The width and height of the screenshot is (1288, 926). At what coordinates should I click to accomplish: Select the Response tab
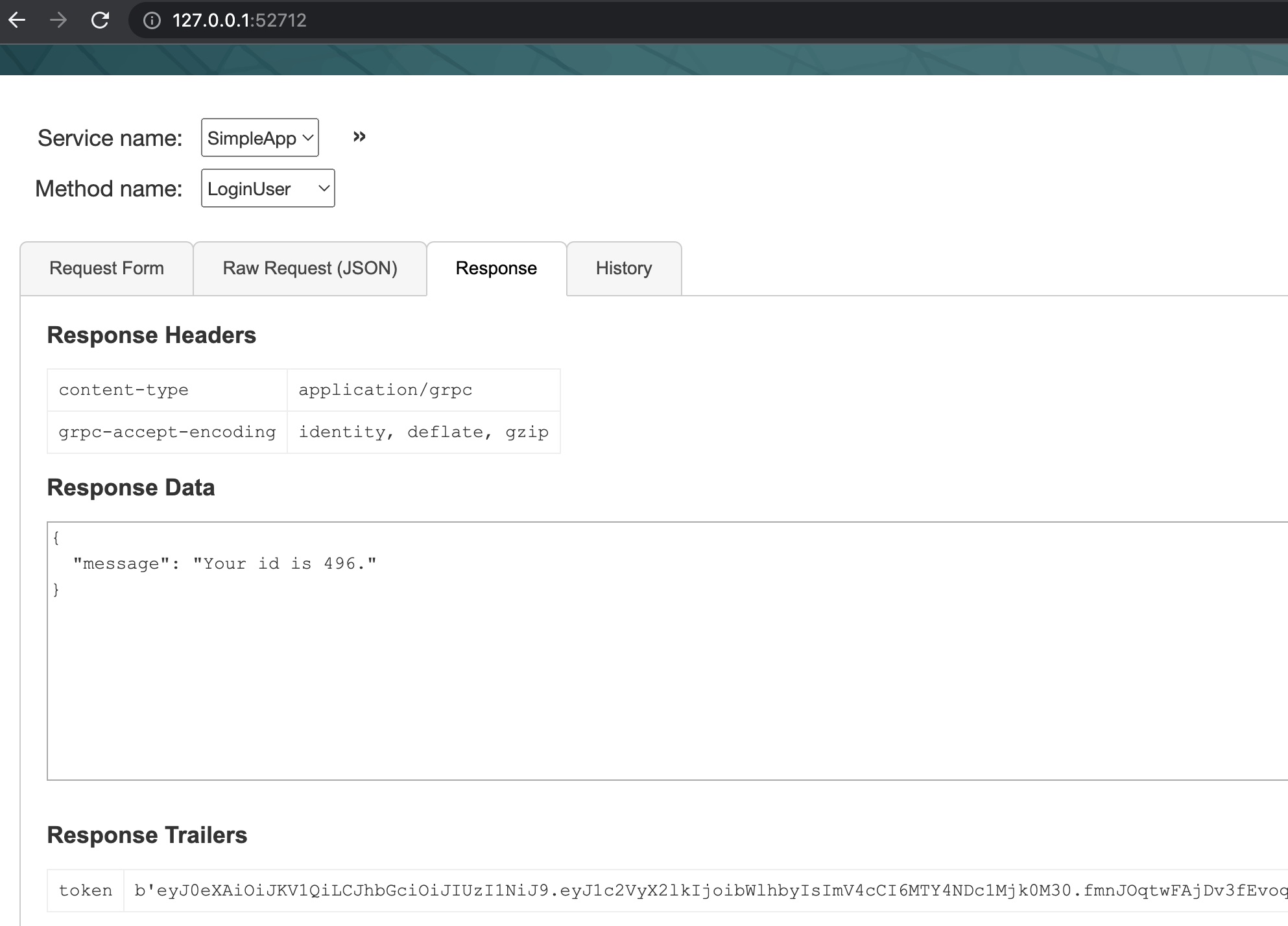pos(496,268)
